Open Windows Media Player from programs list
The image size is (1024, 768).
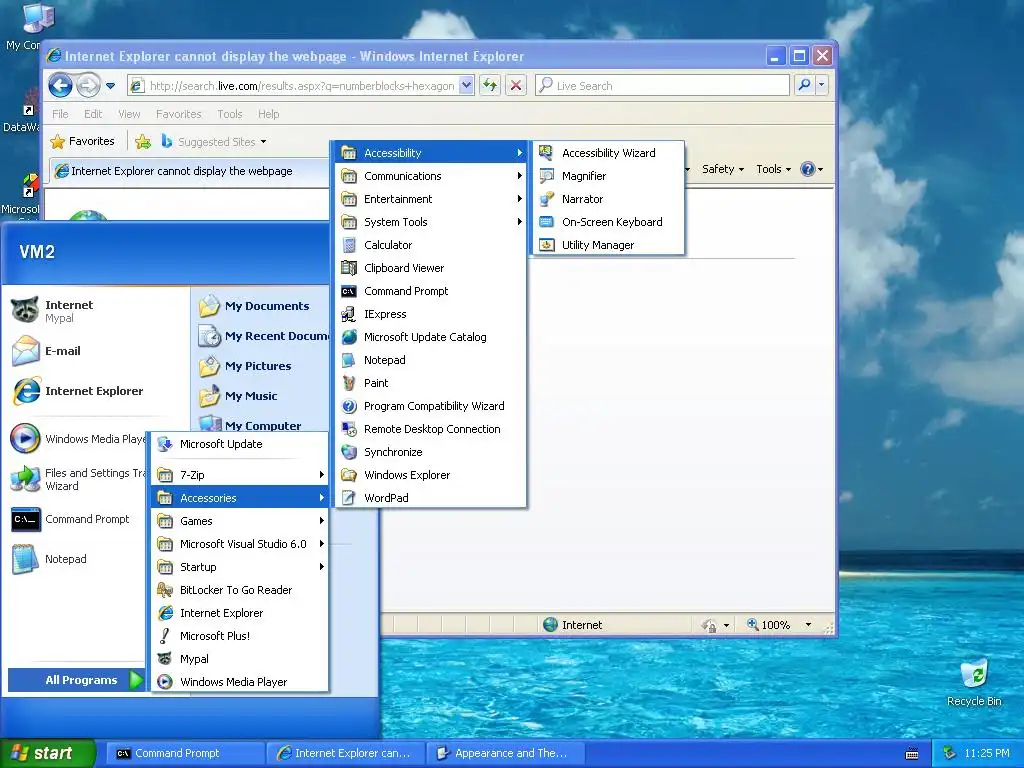click(x=240, y=682)
